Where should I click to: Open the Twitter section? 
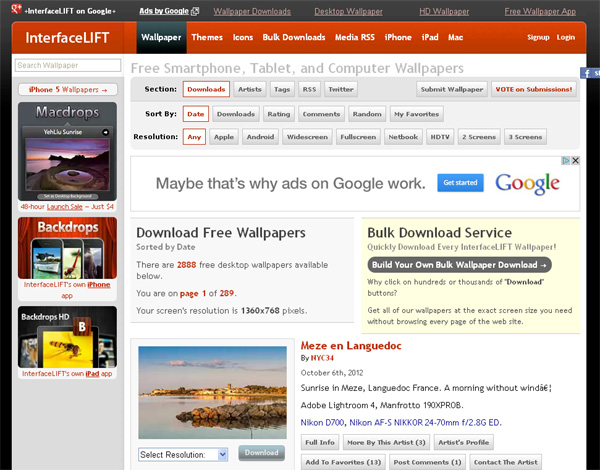pyautogui.click(x=341, y=89)
